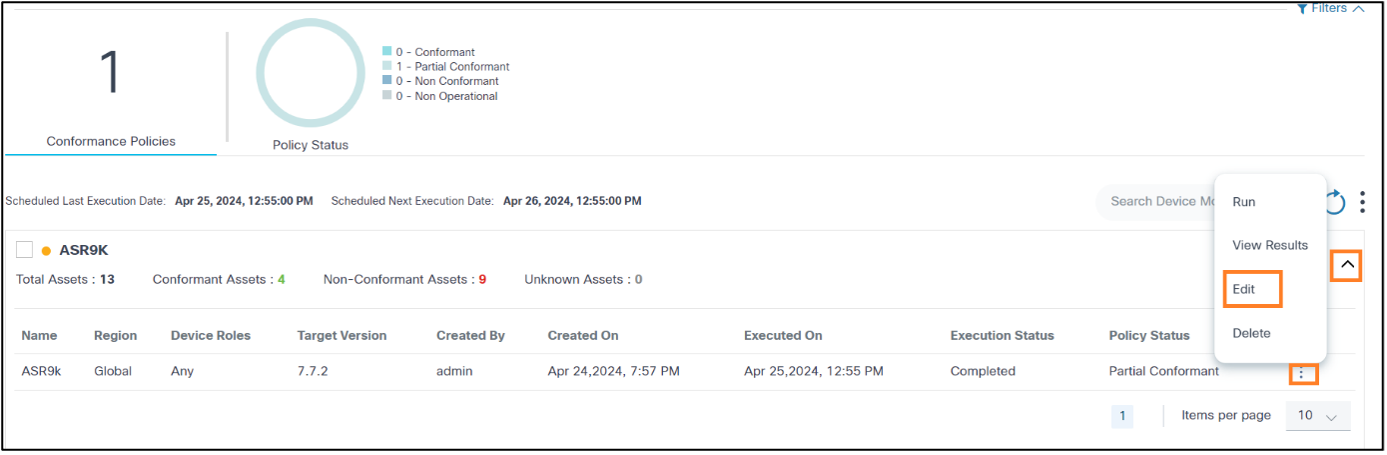Click the Non Conformant legend swatch
Viewport: 1387px width, 455px height.
pos(387,81)
